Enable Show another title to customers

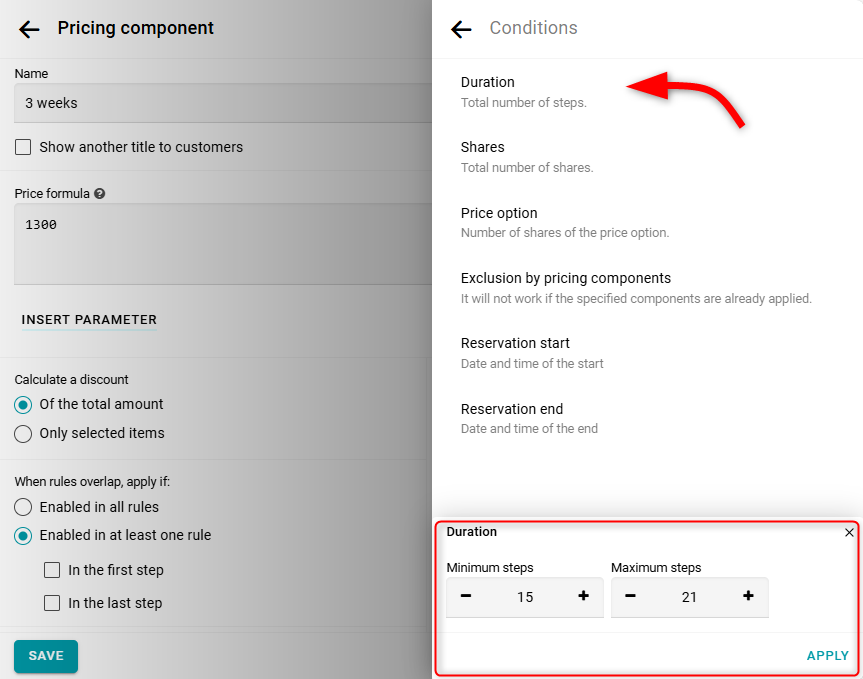tap(23, 148)
